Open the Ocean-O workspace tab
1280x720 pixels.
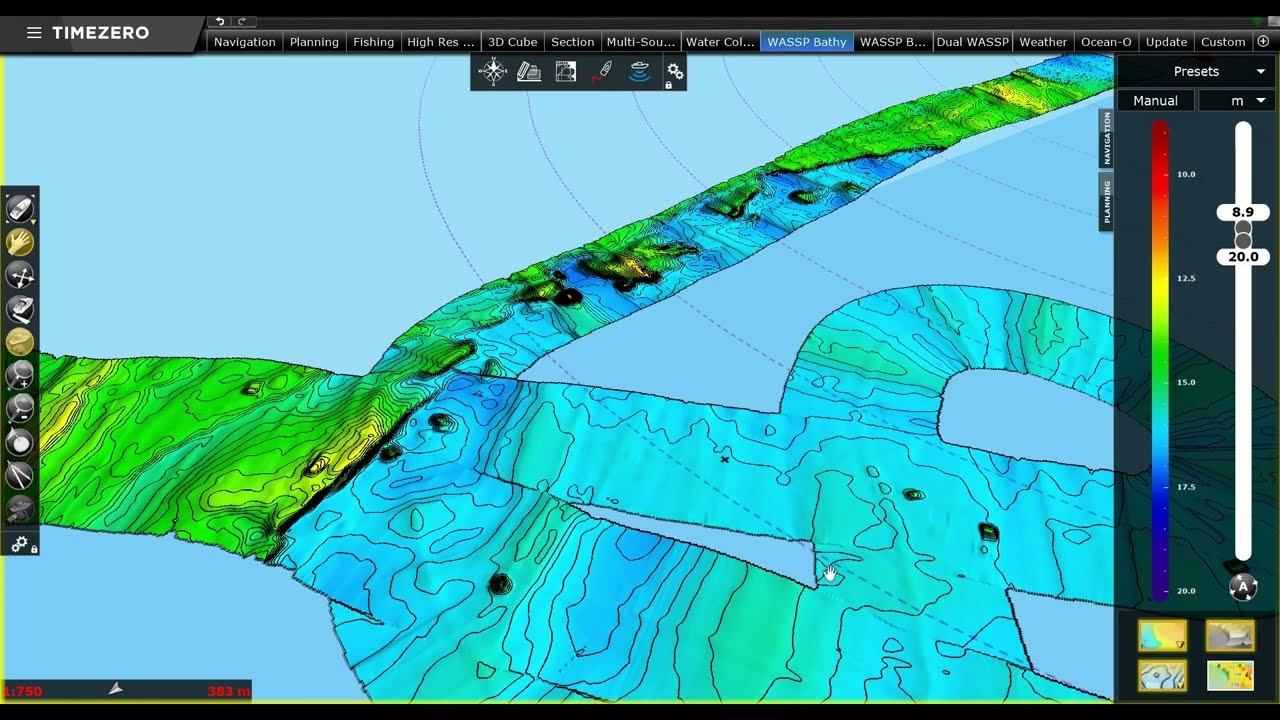pos(1106,42)
